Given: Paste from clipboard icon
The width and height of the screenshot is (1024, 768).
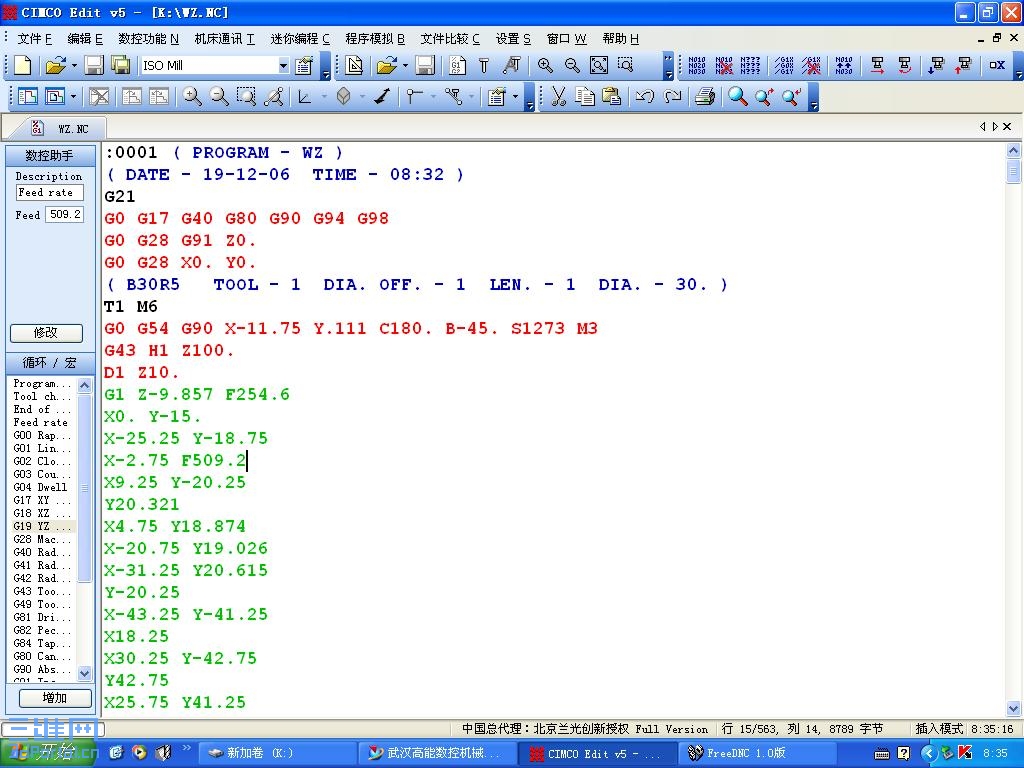Looking at the screenshot, I should click(x=611, y=97).
